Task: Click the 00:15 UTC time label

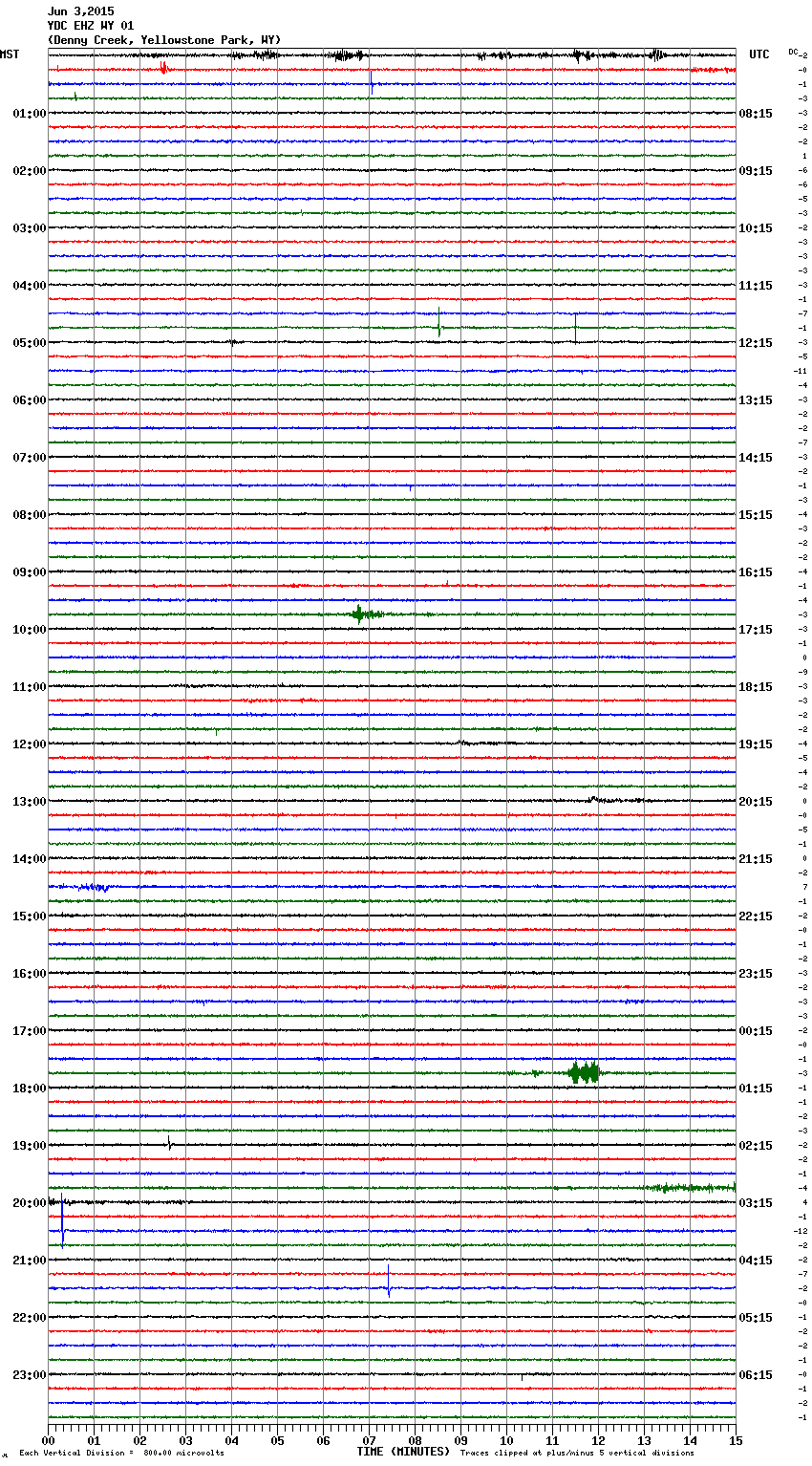Action: coord(756,1031)
